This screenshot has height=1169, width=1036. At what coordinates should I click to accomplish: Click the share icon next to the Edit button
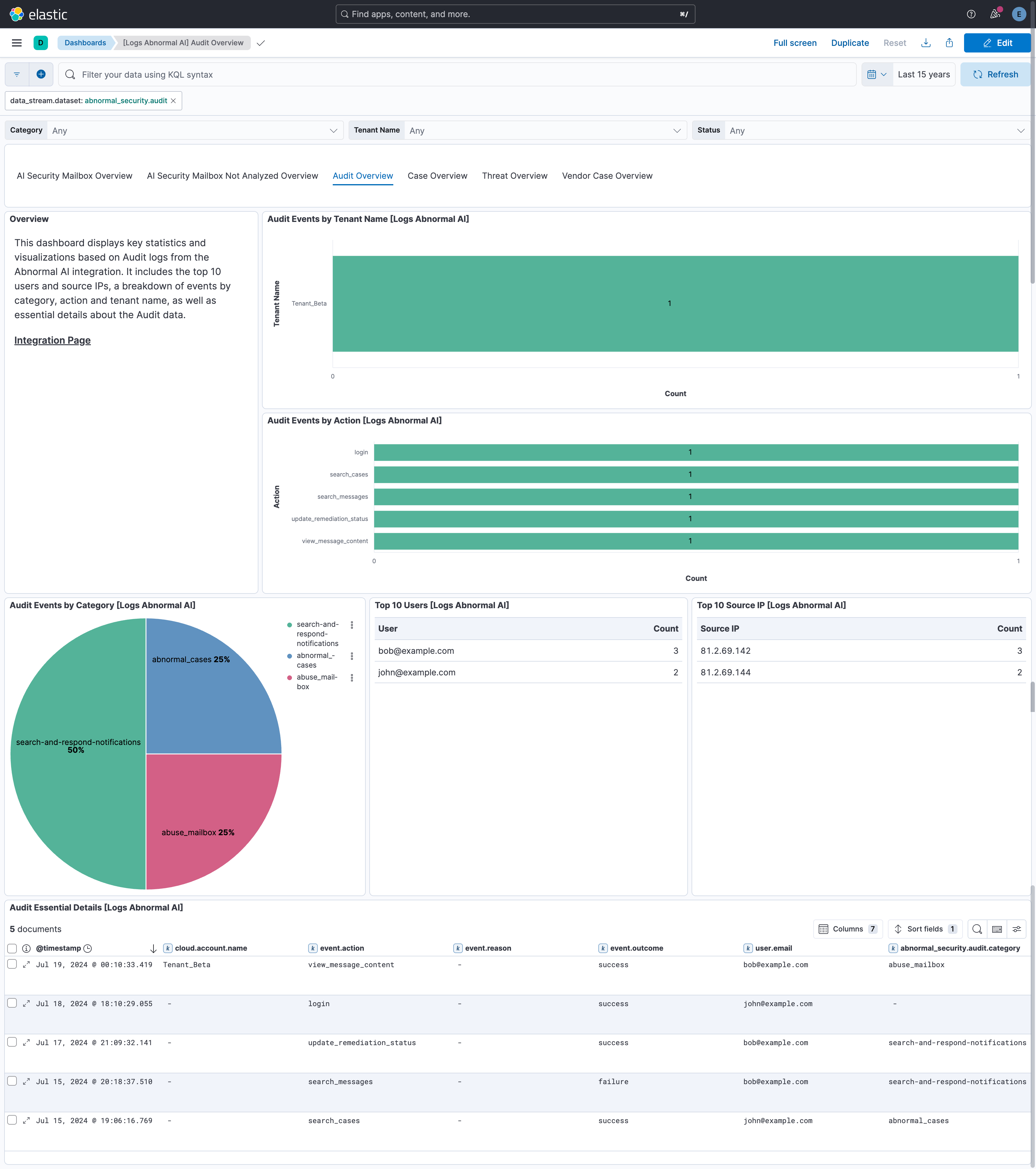click(x=950, y=42)
